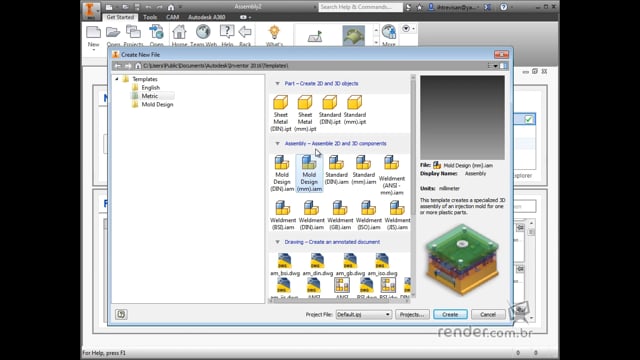Select Weldment (ISO).iam template
Screen dimensions: 640x360
point(369,215)
